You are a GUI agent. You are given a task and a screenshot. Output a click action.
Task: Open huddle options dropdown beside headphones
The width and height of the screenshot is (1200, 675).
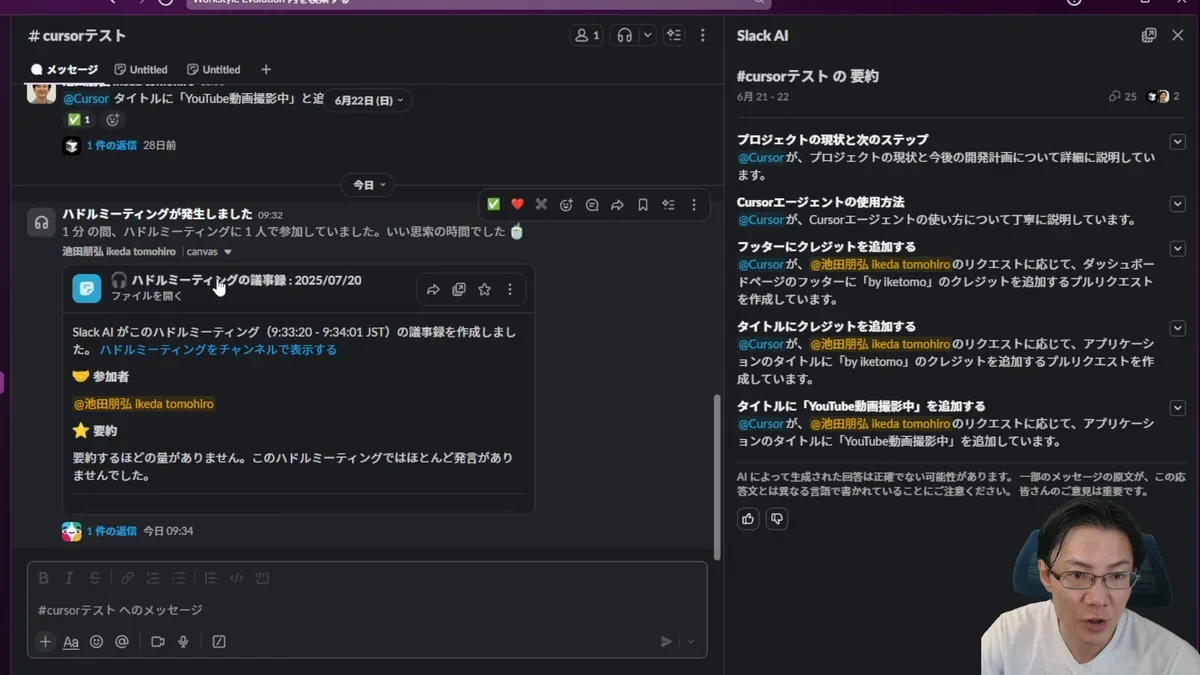click(647, 35)
